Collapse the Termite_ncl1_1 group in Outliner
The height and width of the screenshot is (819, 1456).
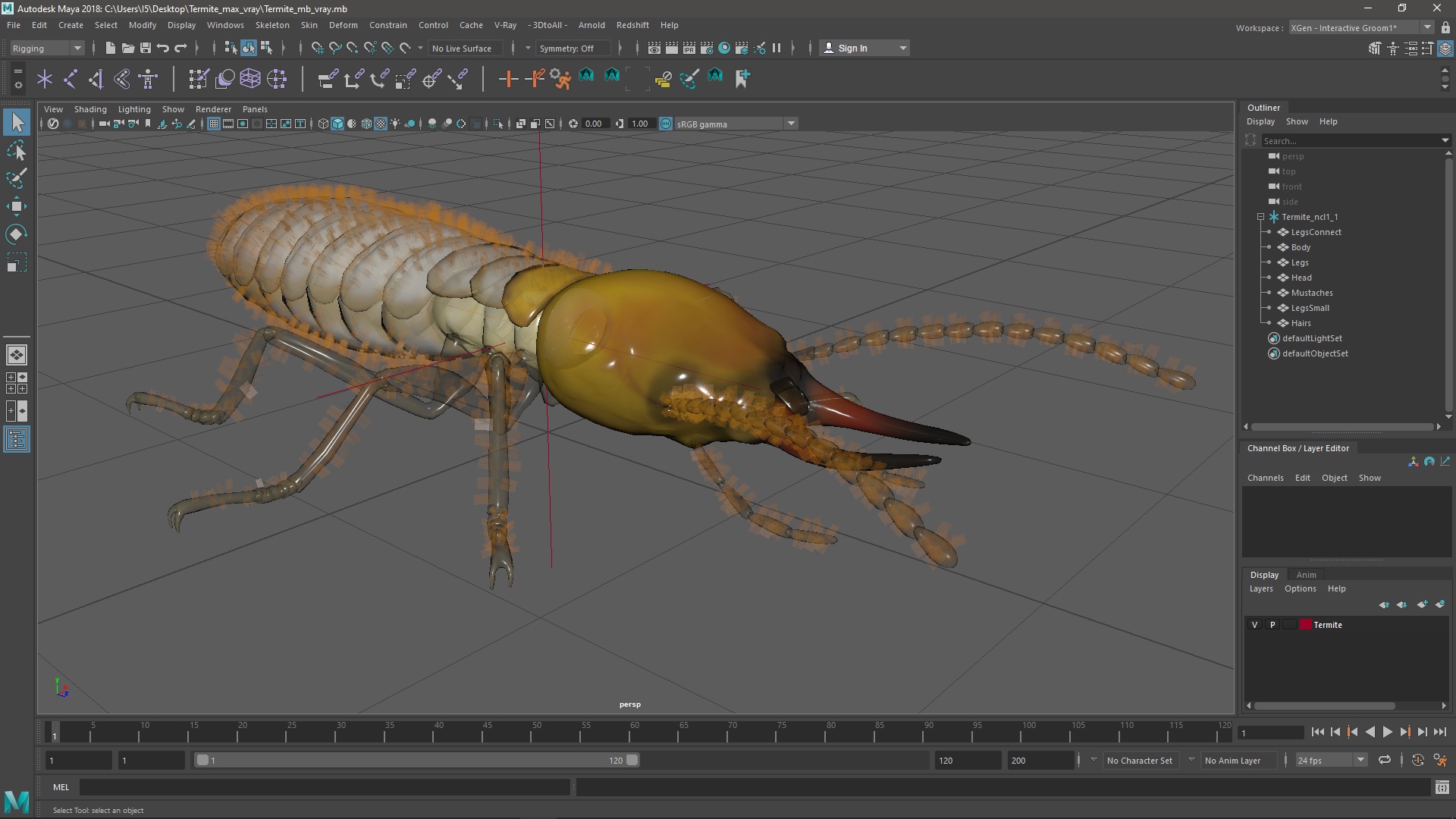point(1260,217)
